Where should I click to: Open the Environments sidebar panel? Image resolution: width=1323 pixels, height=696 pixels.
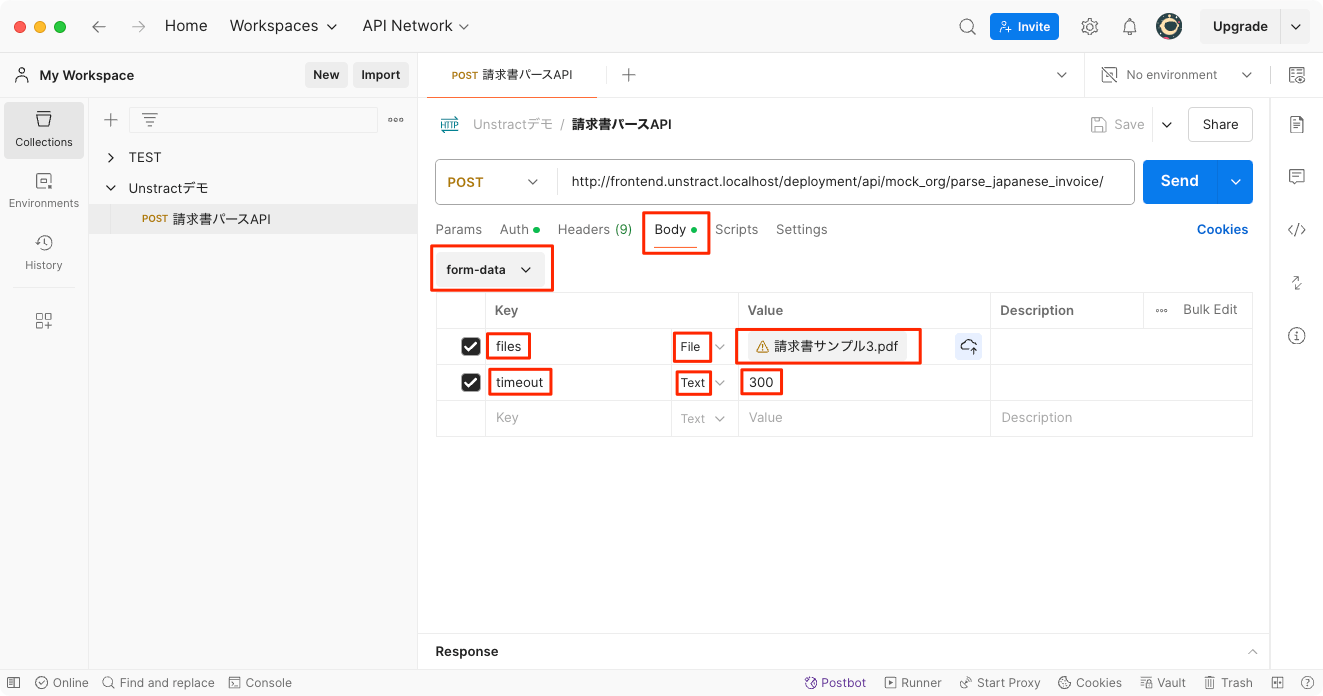44,190
